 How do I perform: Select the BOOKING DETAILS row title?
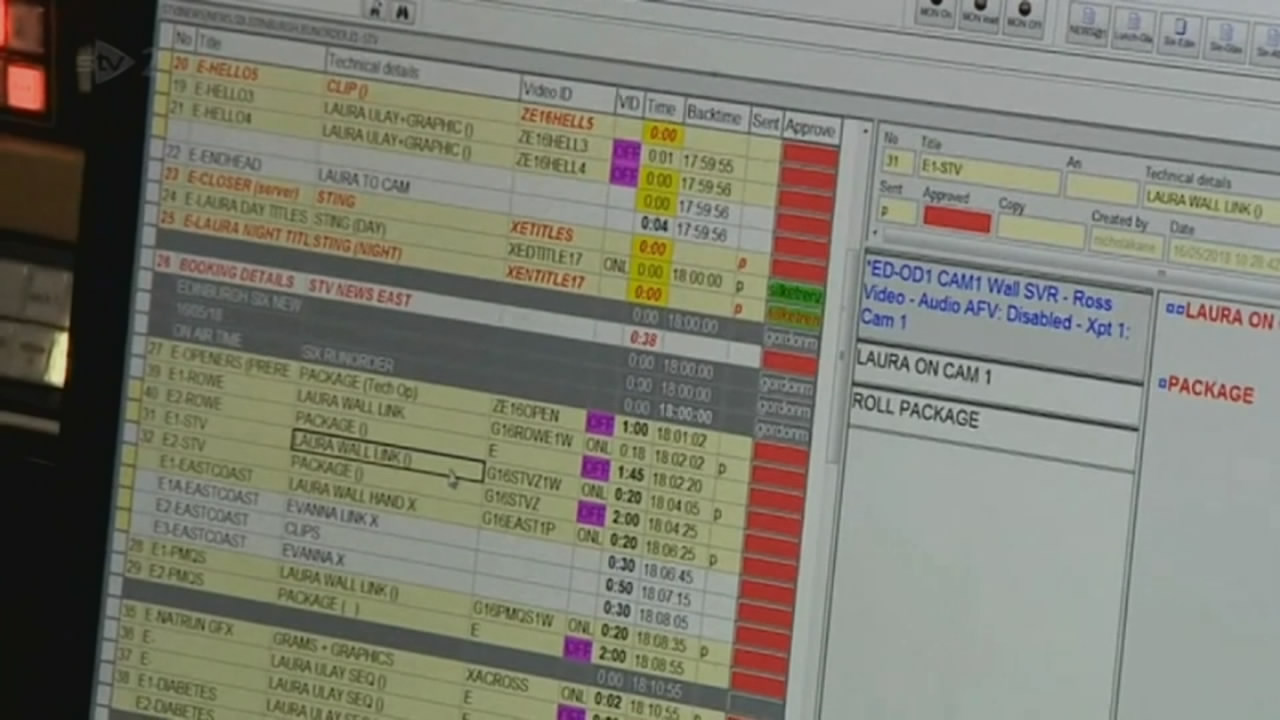238,274
